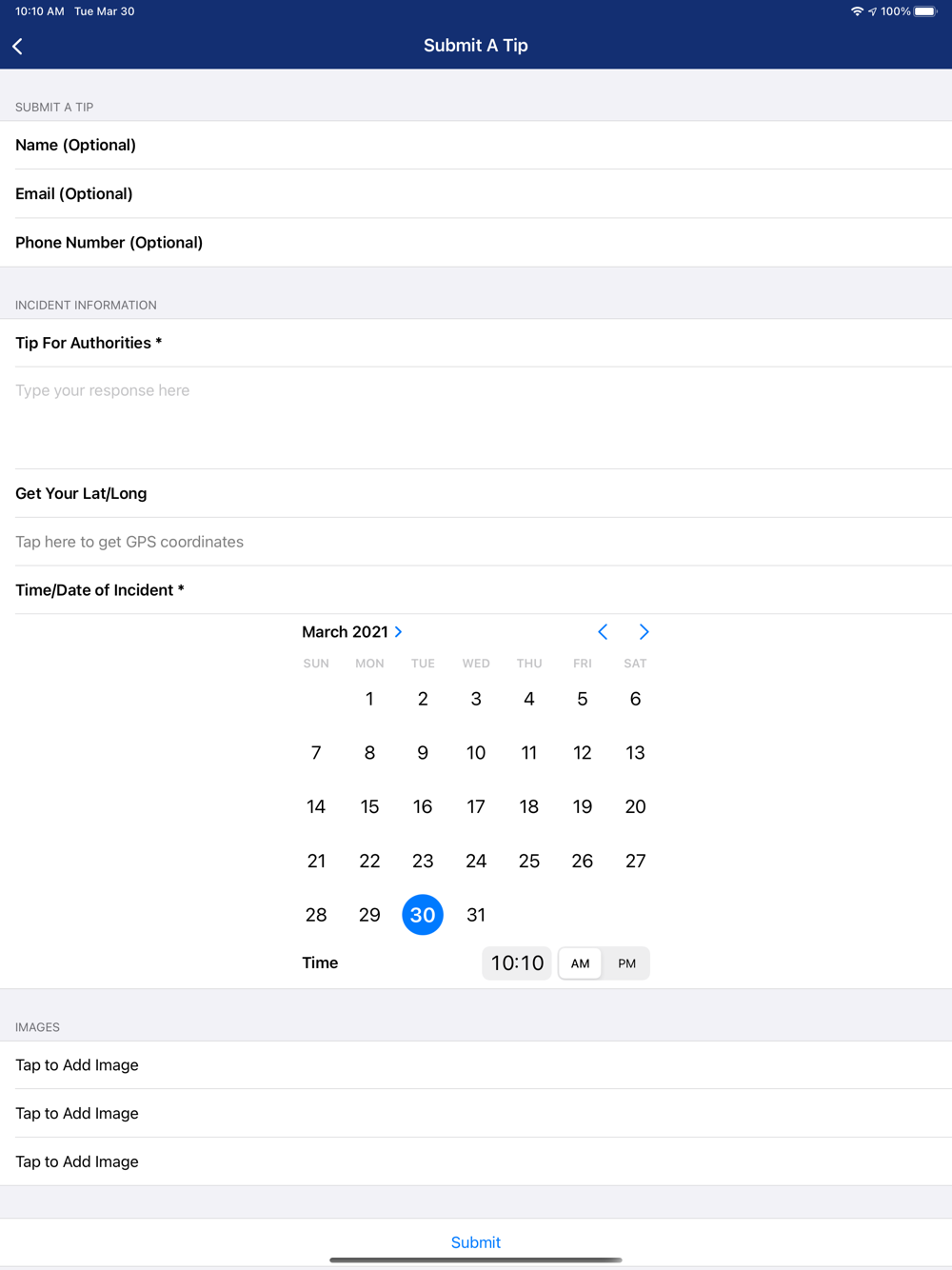Image resolution: width=952 pixels, height=1270 pixels.
Task: Select March 28 on calendar
Action: (316, 915)
